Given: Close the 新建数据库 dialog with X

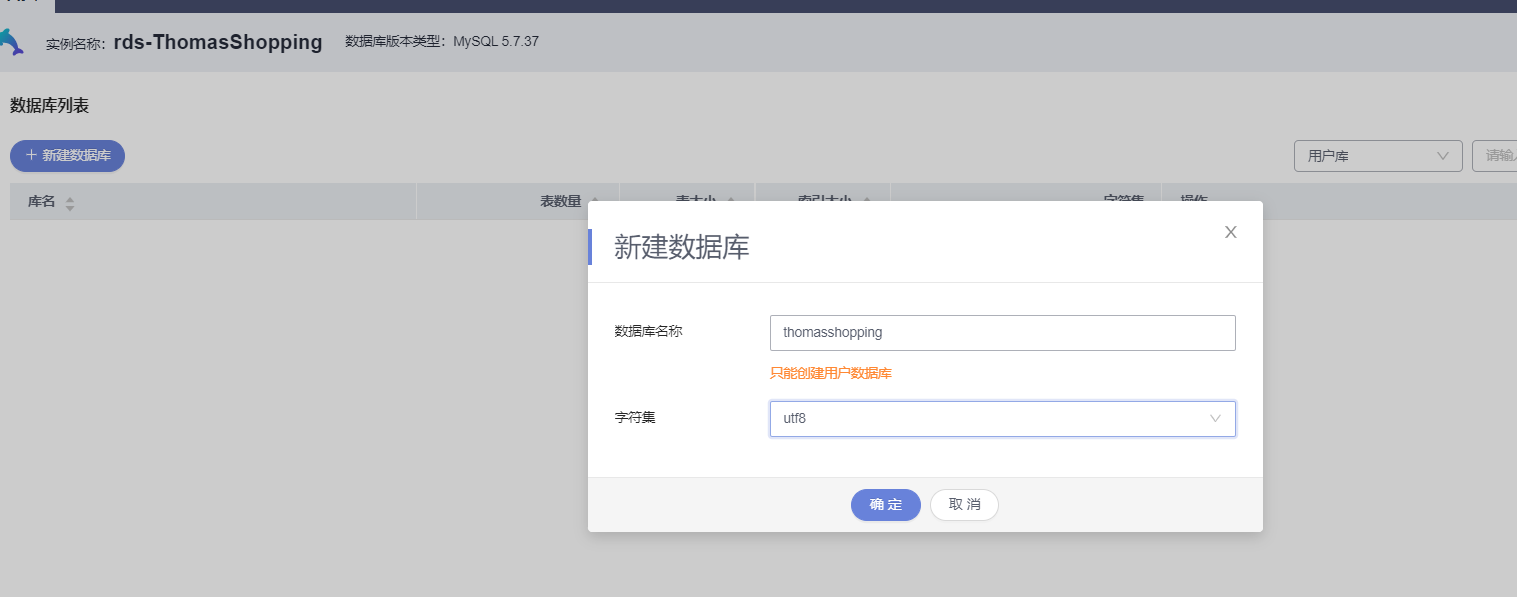Looking at the screenshot, I should (x=1231, y=232).
